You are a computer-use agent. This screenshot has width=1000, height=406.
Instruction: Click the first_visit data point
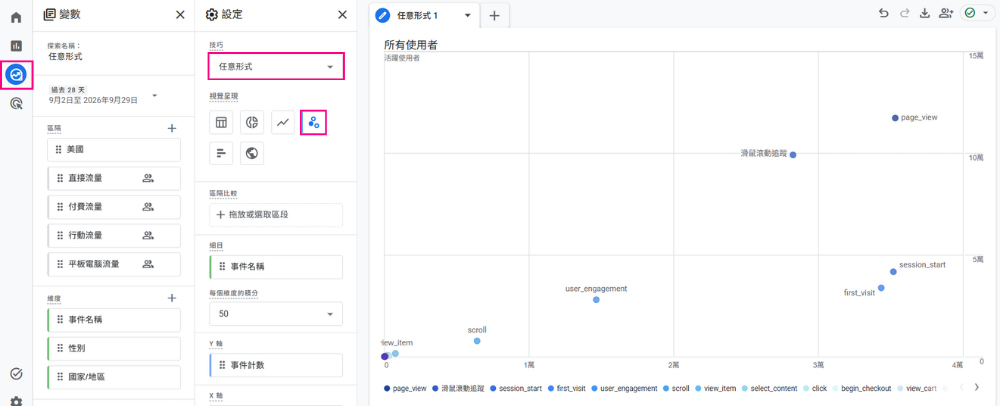coord(881,288)
